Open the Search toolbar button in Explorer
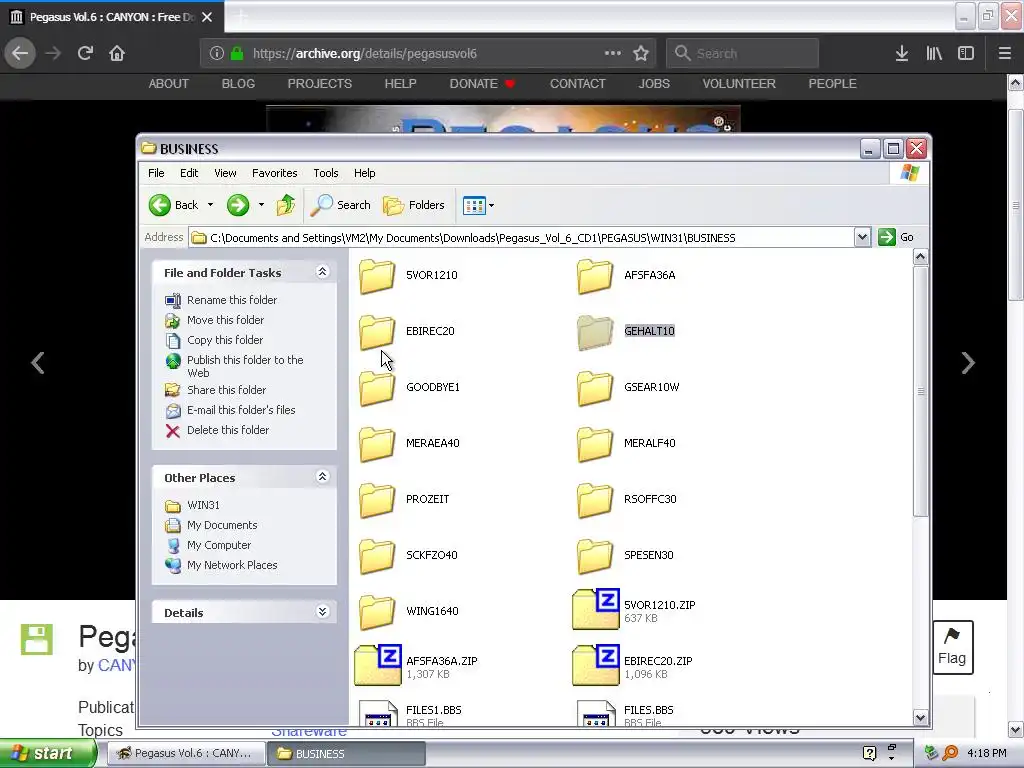 340,205
